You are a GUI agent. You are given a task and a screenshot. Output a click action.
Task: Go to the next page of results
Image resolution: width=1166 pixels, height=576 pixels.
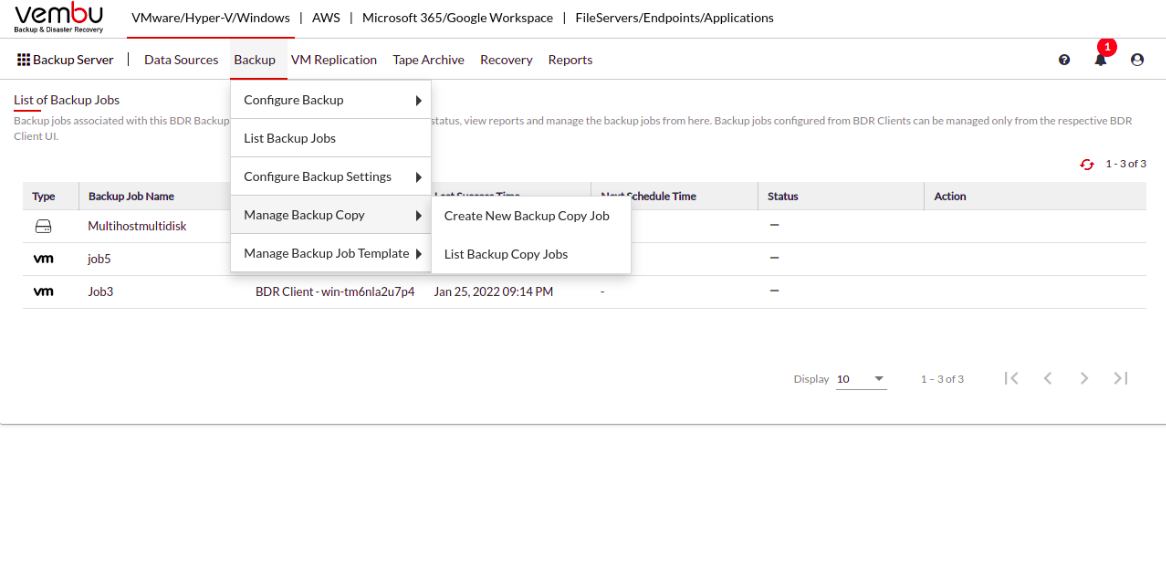point(1084,378)
